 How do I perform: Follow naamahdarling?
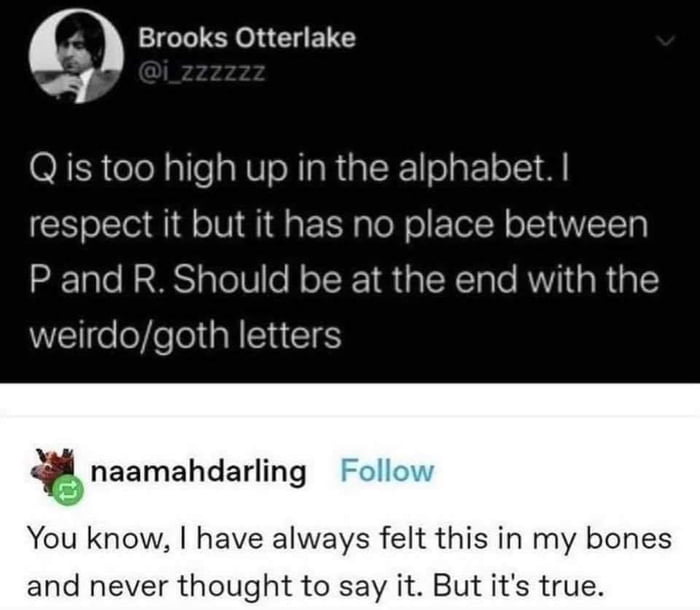pos(387,471)
